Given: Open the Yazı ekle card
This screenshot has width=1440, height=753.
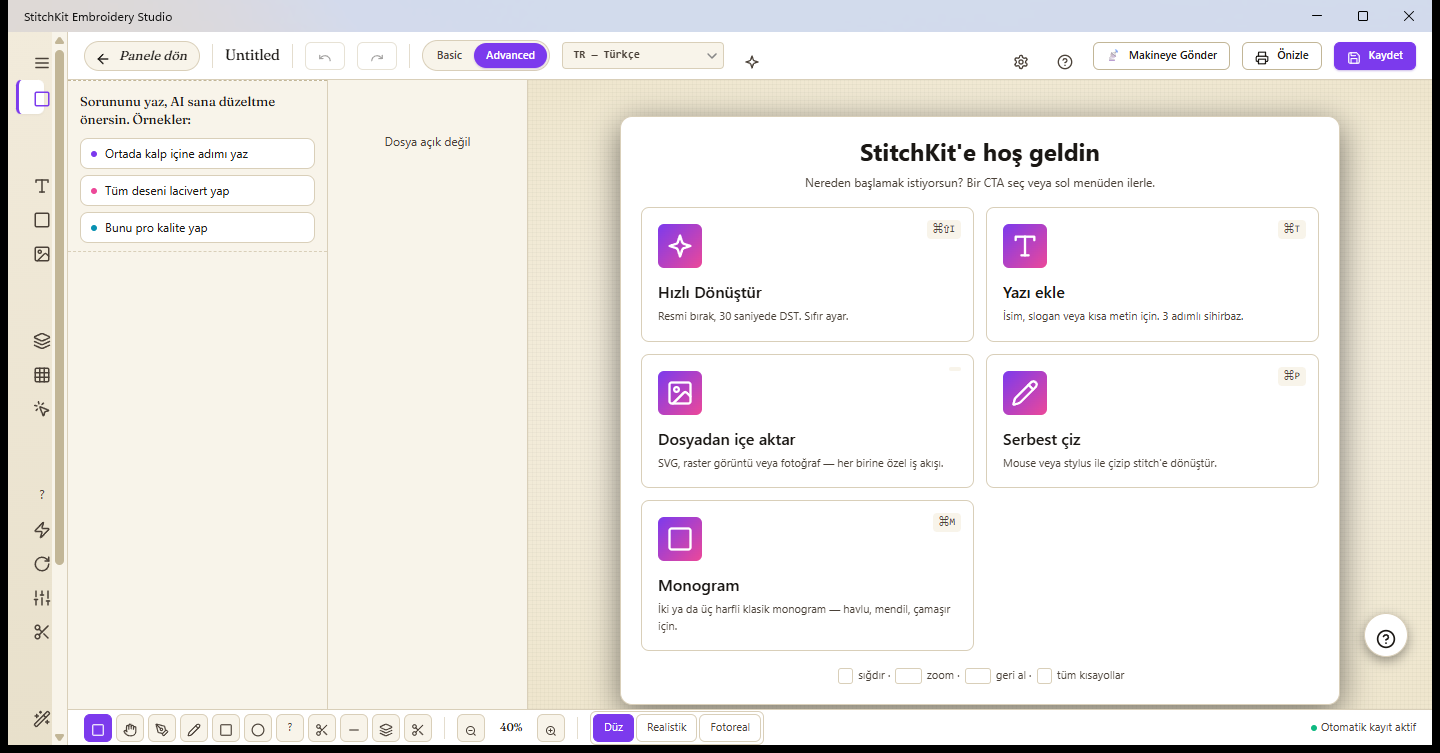Looking at the screenshot, I should click(1152, 275).
